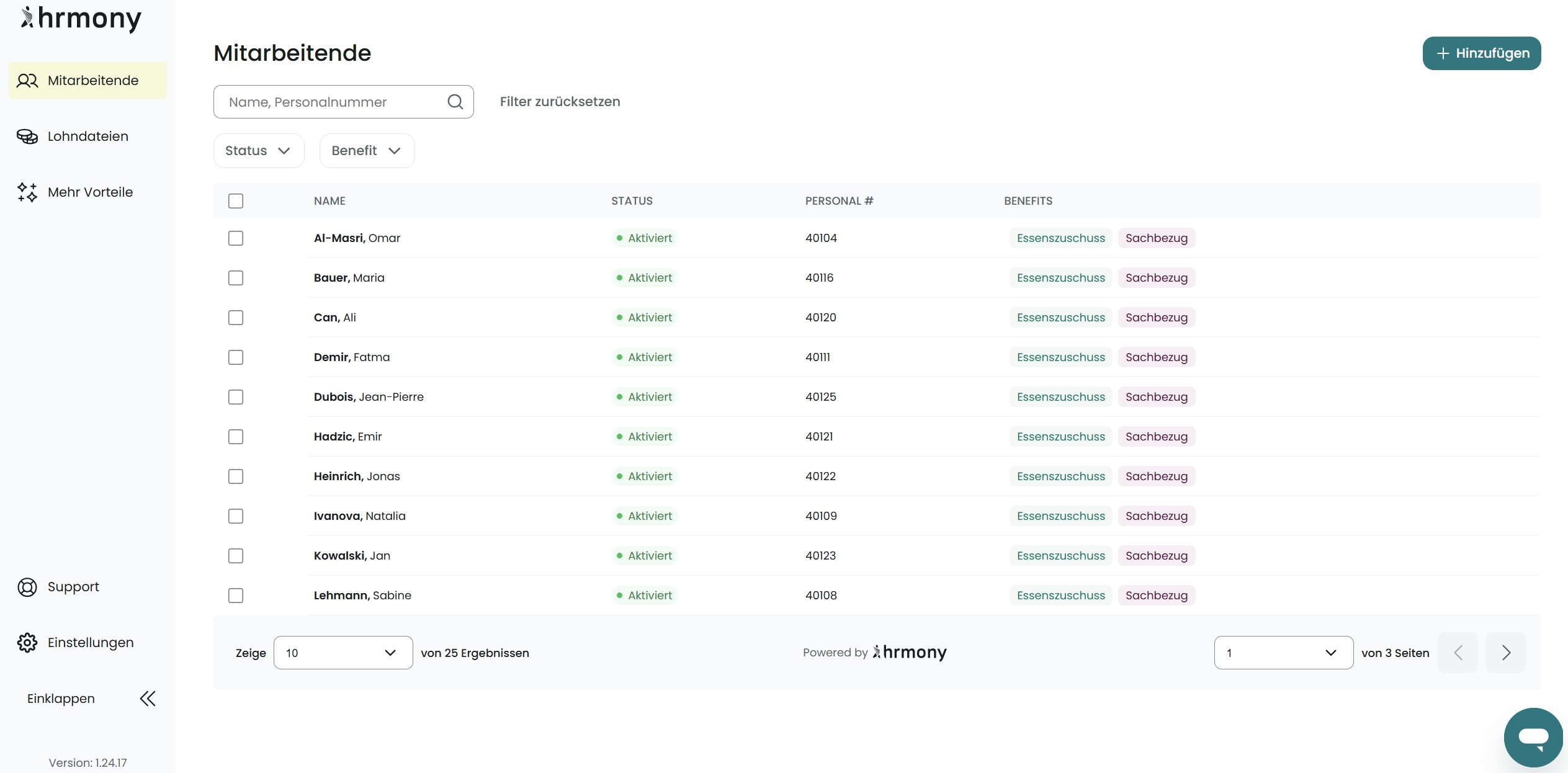Focus the Name, Personalnummer search field
1568x773 pixels.
click(x=329, y=102)
